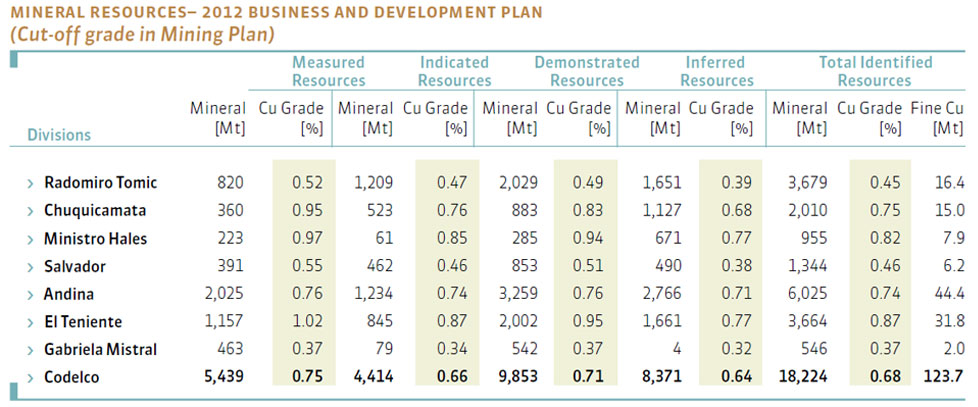Click the Total Identified Resources header
978x407 pixels.
(x=875, y=72)
